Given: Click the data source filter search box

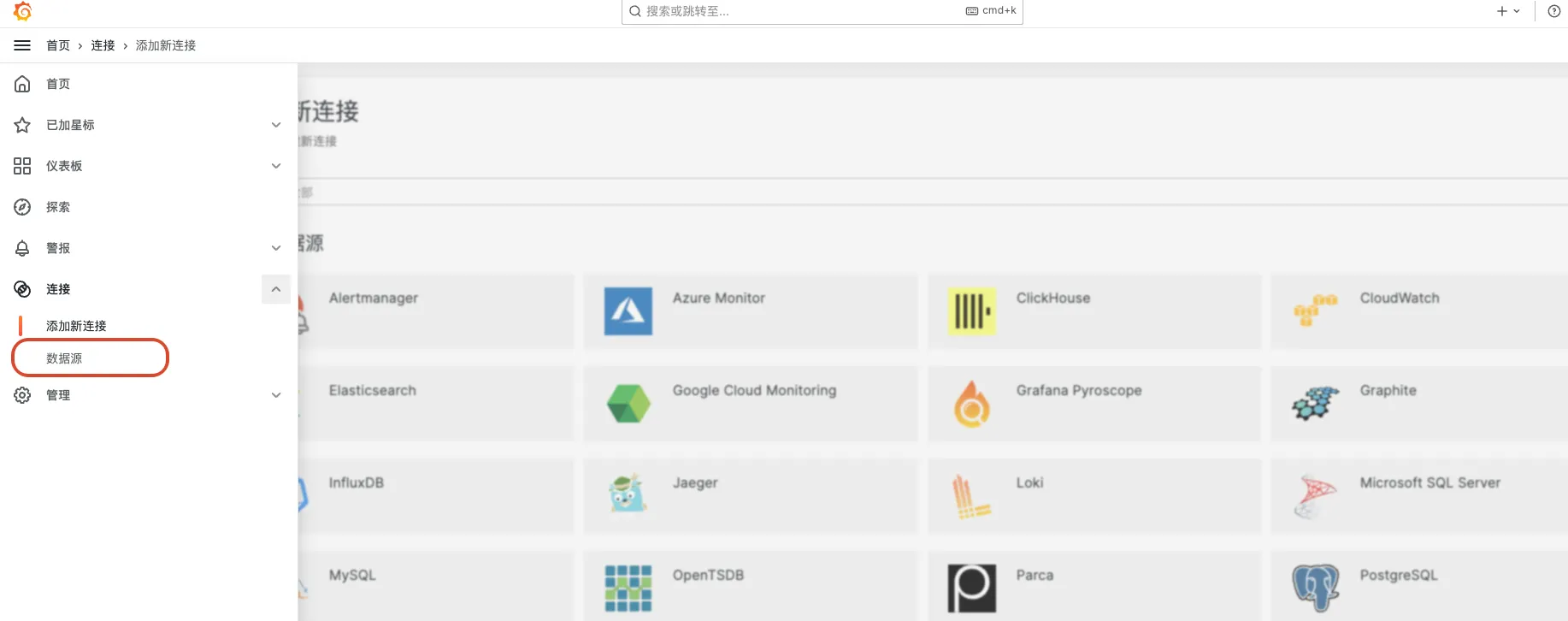Looking at the screenshot, I should point(933,192).
